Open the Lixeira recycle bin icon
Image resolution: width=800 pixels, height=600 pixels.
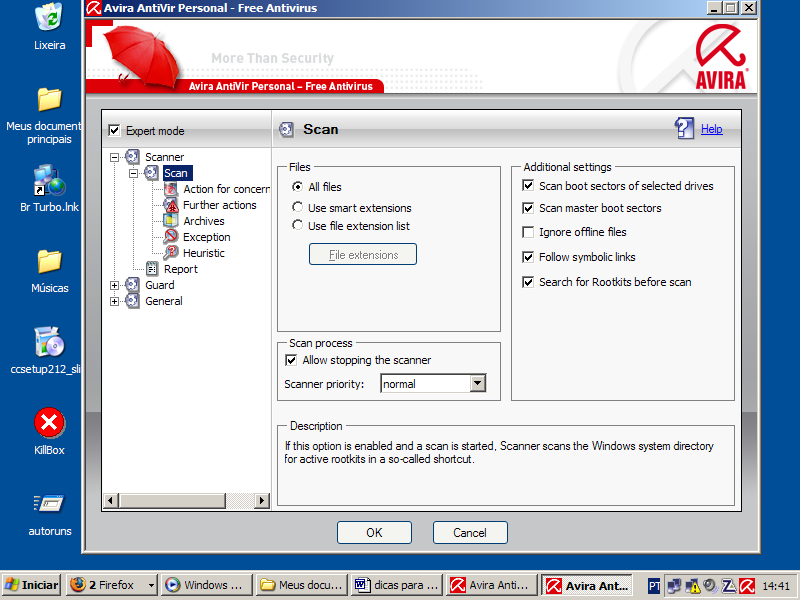pyautogui.click(x=49, y=16)
